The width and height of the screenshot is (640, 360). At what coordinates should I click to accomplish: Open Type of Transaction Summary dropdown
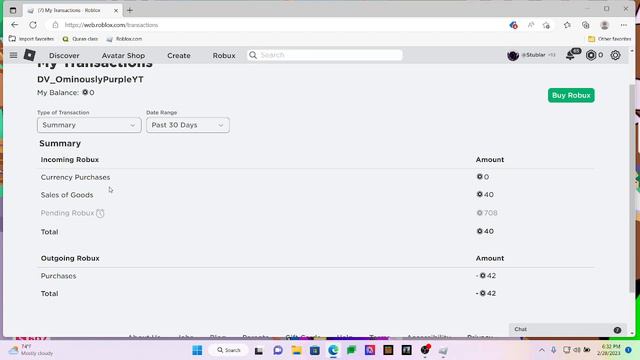pos(89,125)
